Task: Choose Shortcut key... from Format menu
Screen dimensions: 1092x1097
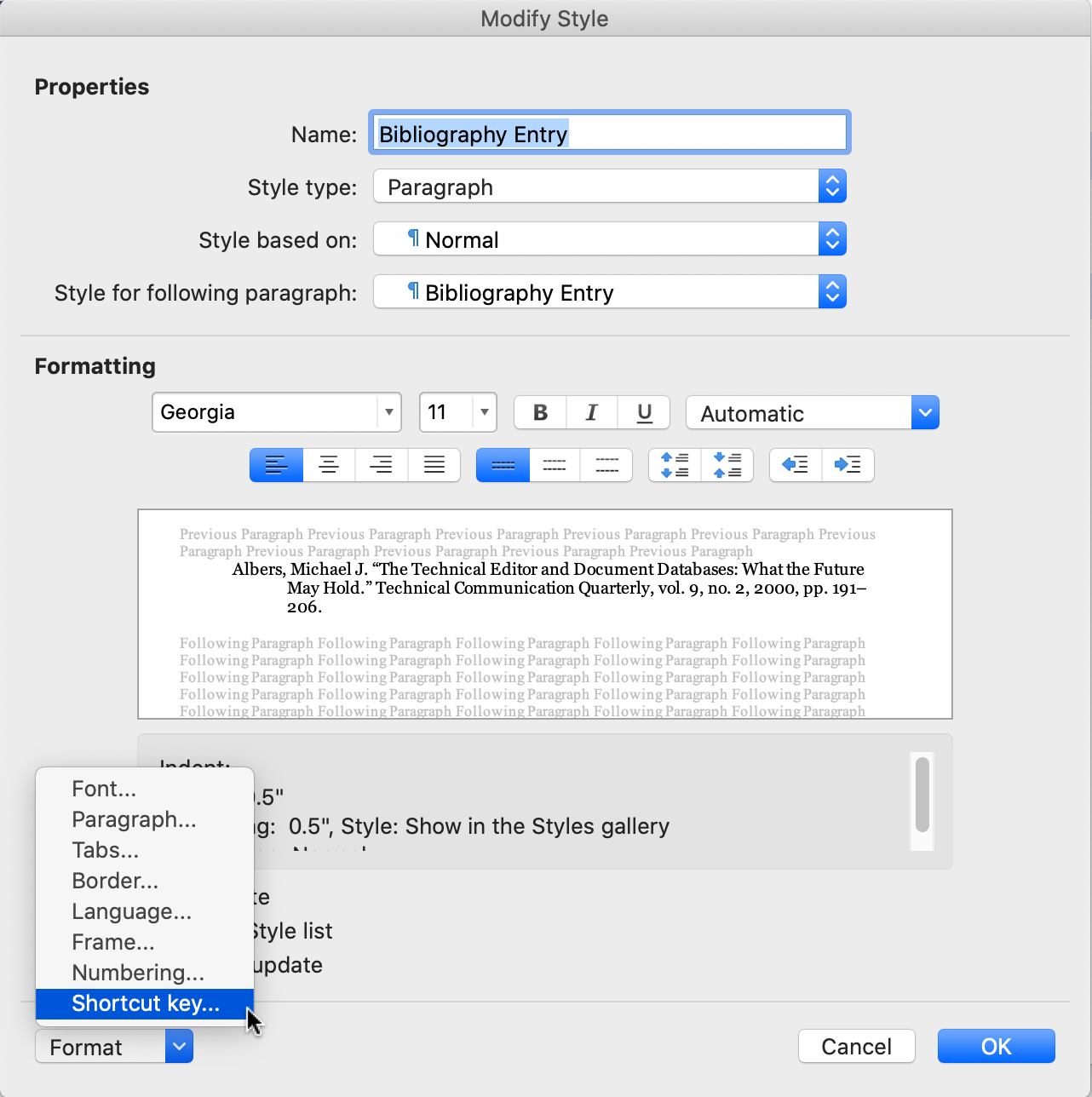Action: point(145,1003)
